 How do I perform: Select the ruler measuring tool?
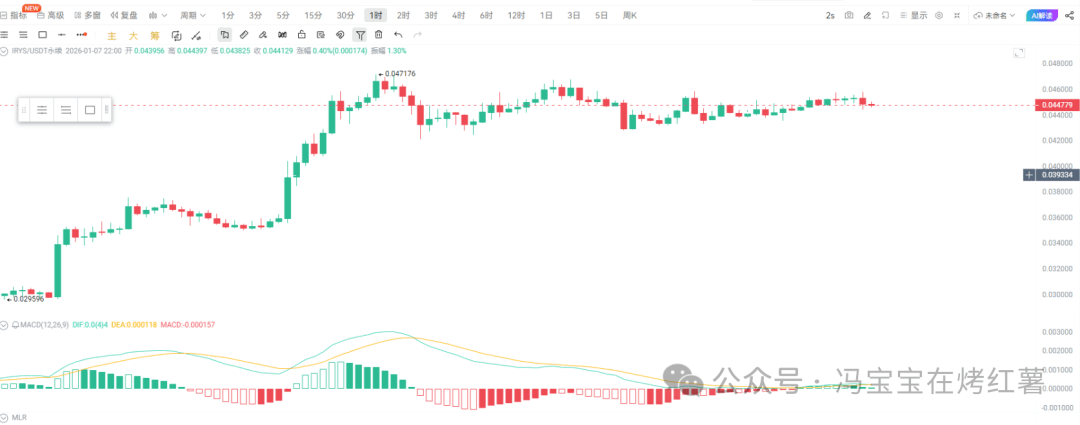pos(244,35)
